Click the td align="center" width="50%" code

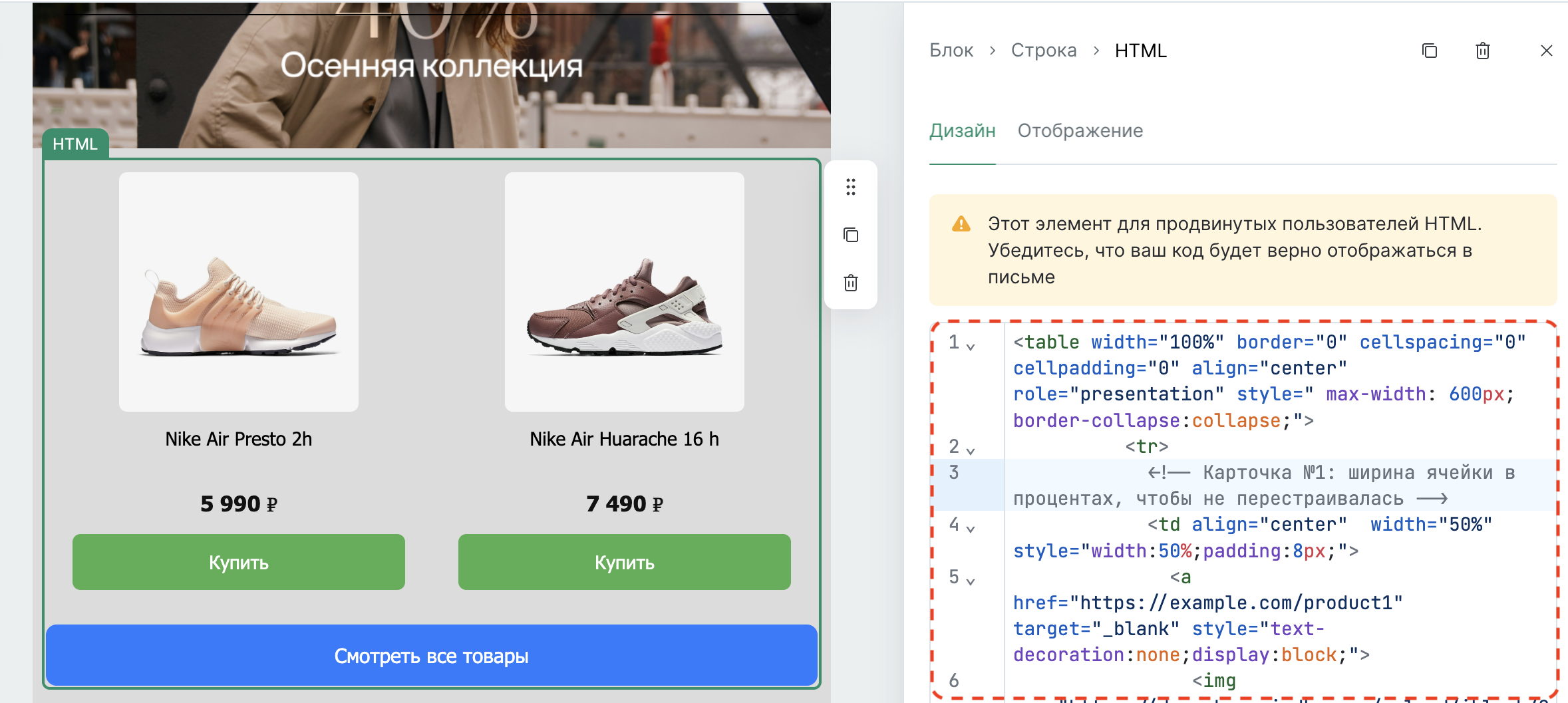point(1321,524)
